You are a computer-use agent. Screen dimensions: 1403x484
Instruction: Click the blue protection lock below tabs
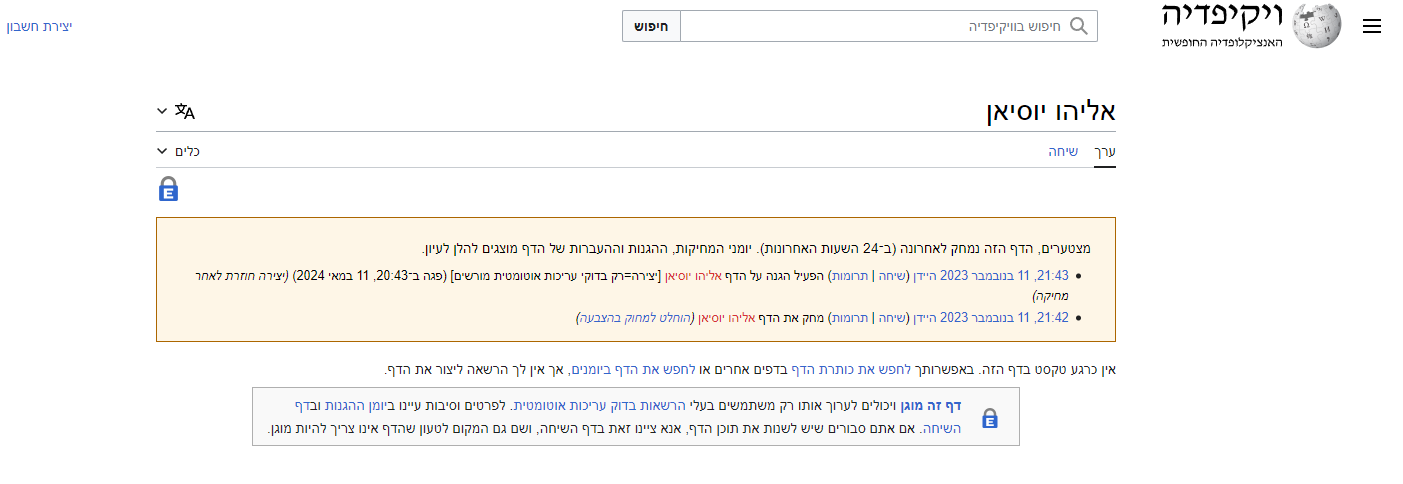168,189
